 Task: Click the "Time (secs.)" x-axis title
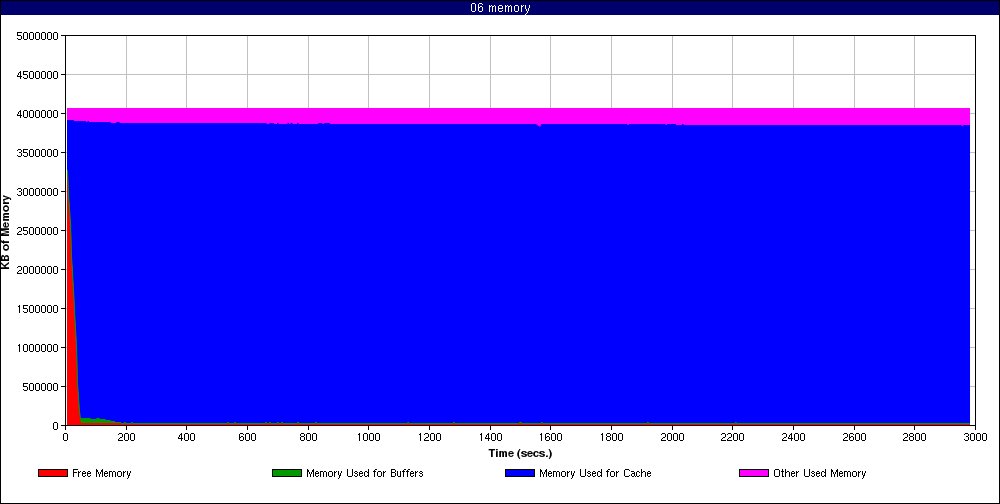tap(520, 453)
